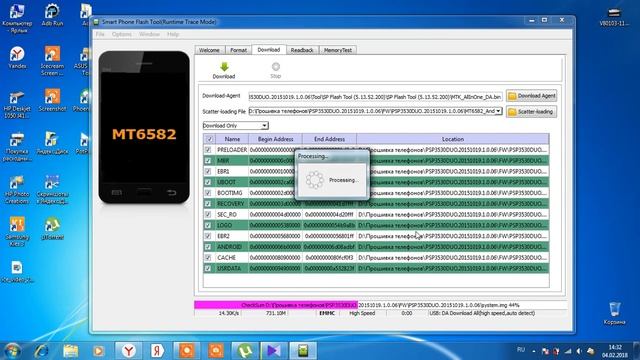Uncheck the BOOTIMG partition checkbox
Image resolution: width=640 pixels, height=360 pixels.
[208, 193]
